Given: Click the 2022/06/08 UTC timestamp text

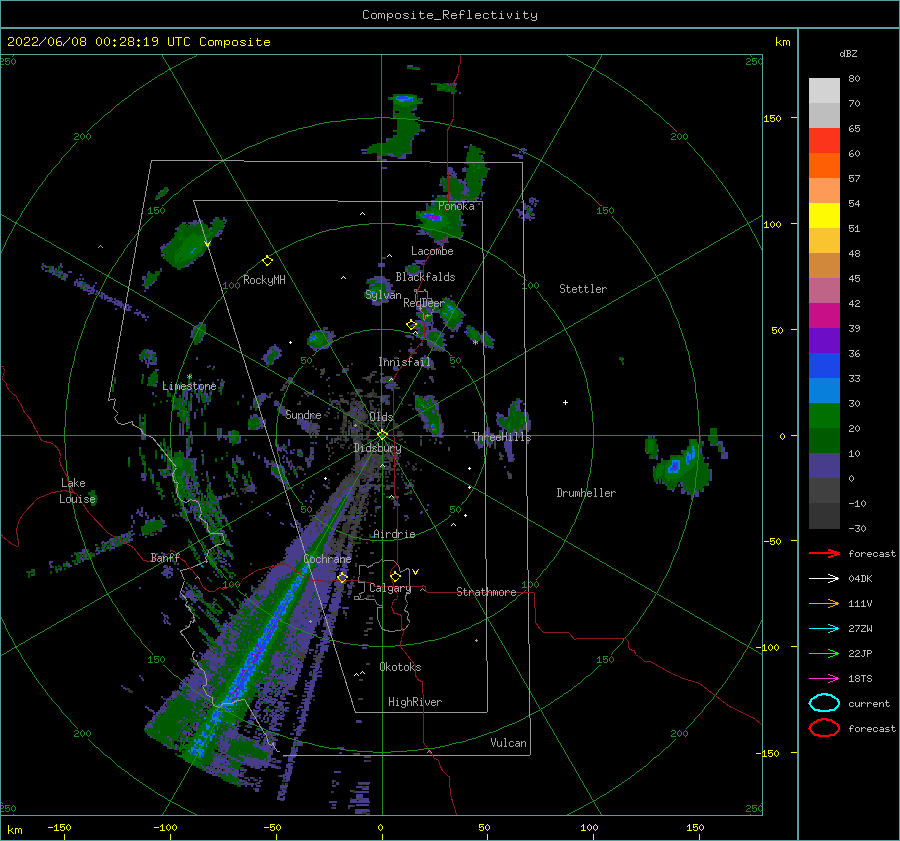Looking at the screenshot, I should coord(138,42).
